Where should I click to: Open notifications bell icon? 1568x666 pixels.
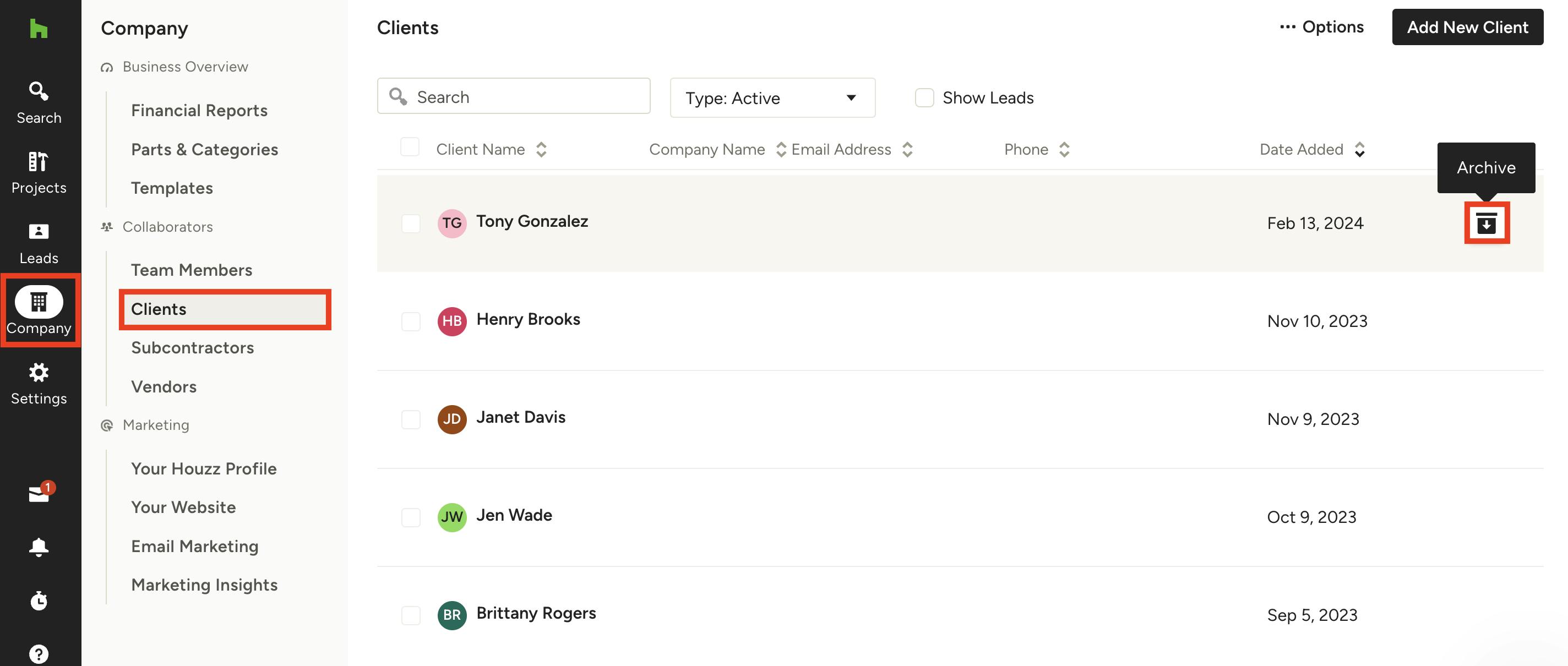(x=39, y=547)
